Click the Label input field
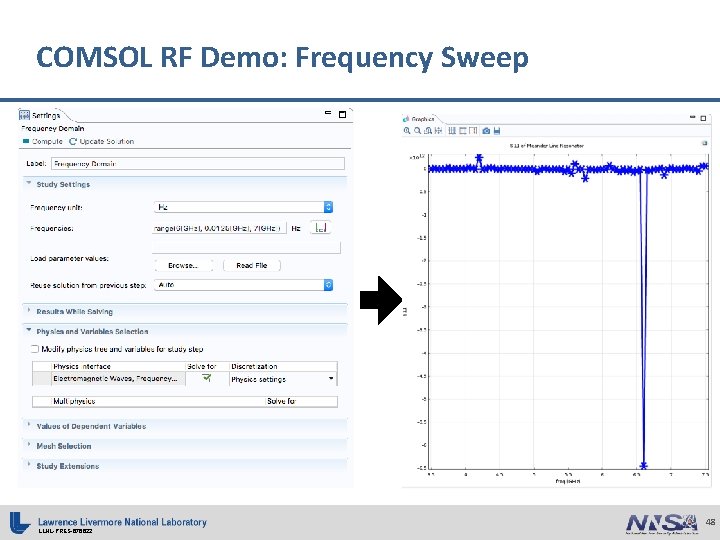This screenshot has height=540, width=720. click(197, 163)
